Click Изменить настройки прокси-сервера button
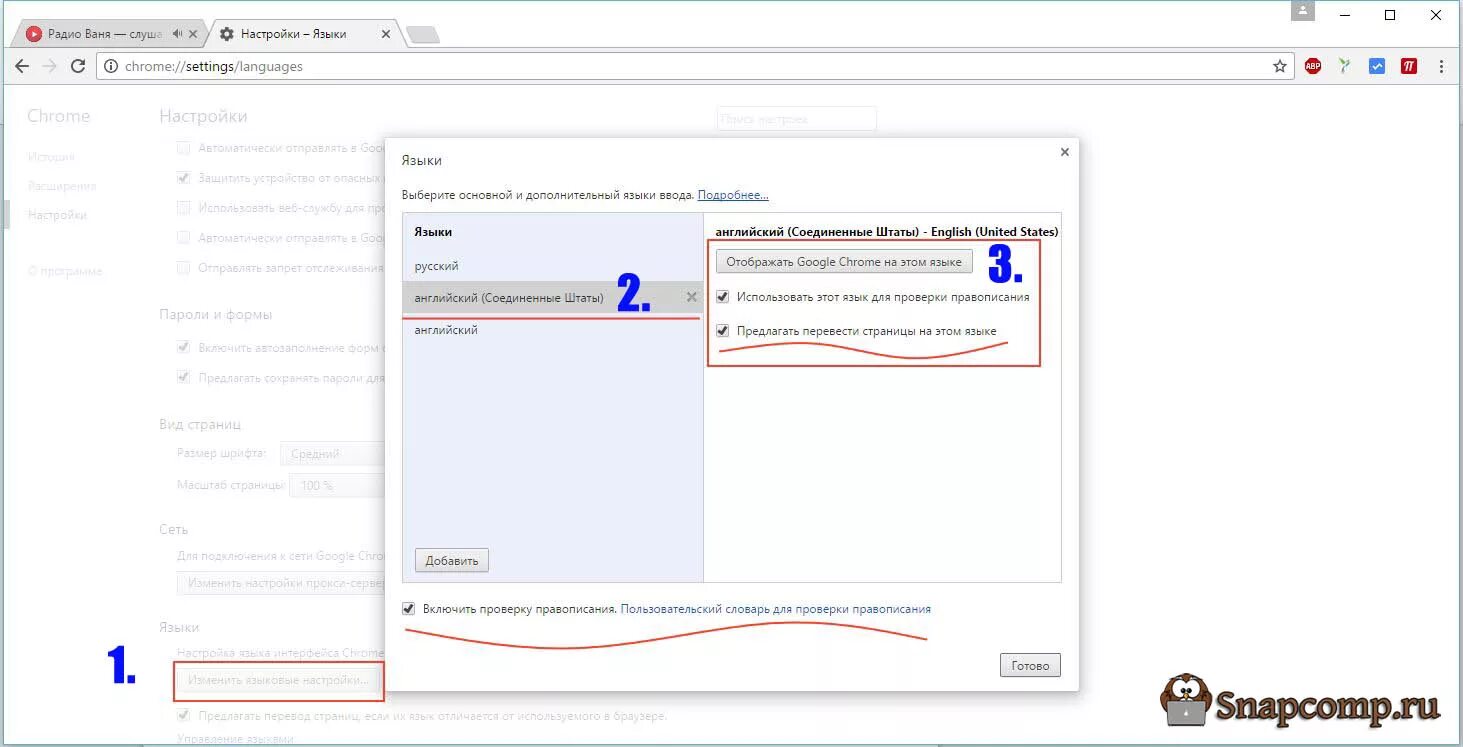 [x=281, y=583]
